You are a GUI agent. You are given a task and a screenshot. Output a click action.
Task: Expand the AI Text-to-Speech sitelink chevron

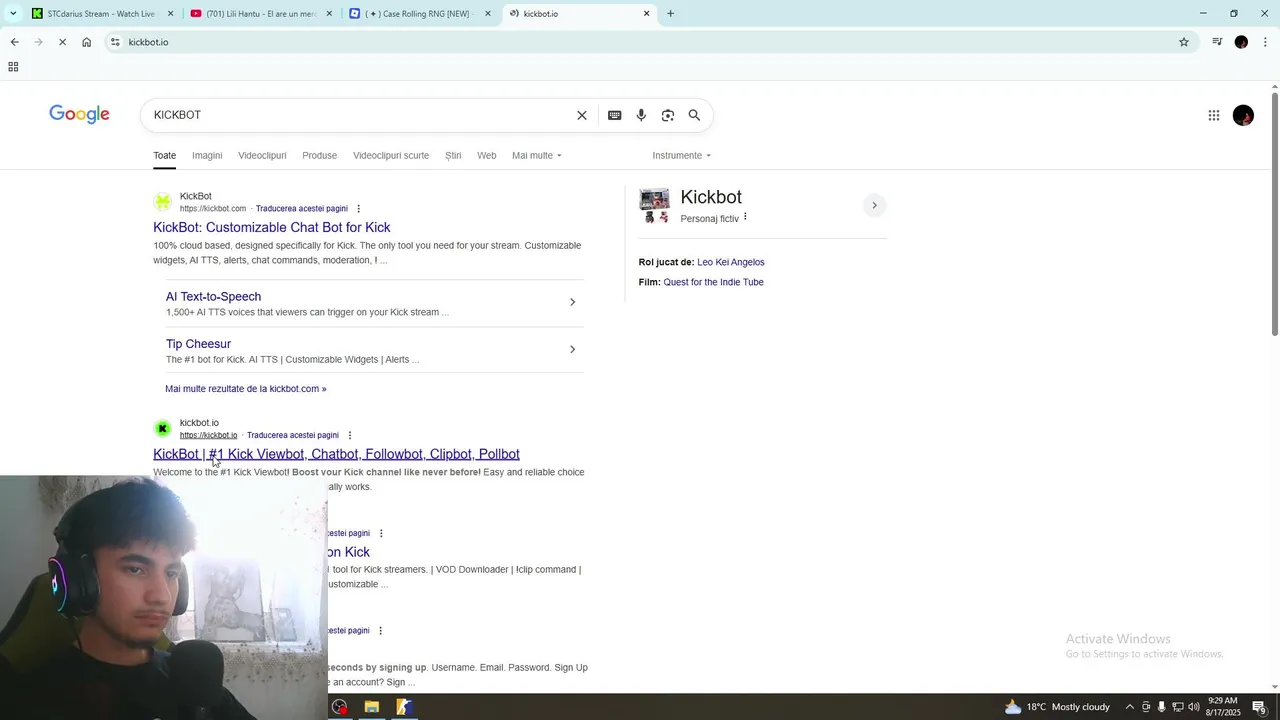(x=572, y=302)
